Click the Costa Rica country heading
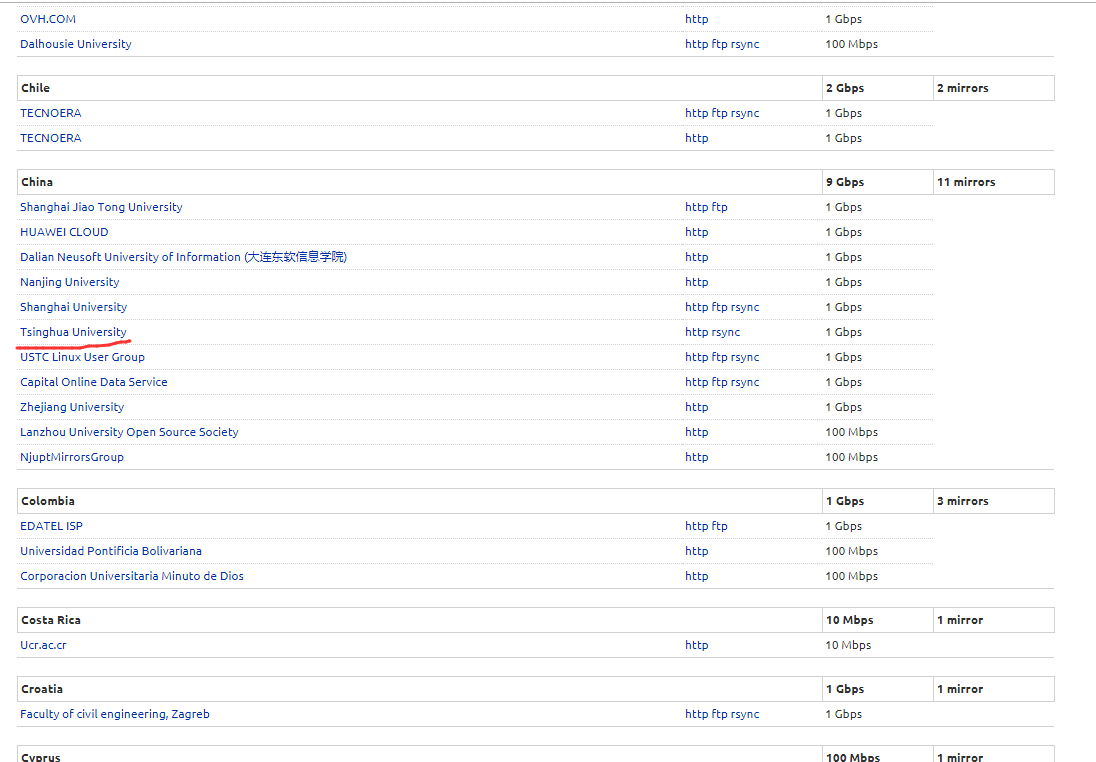The image size is (1096, 762). (51, 620)
